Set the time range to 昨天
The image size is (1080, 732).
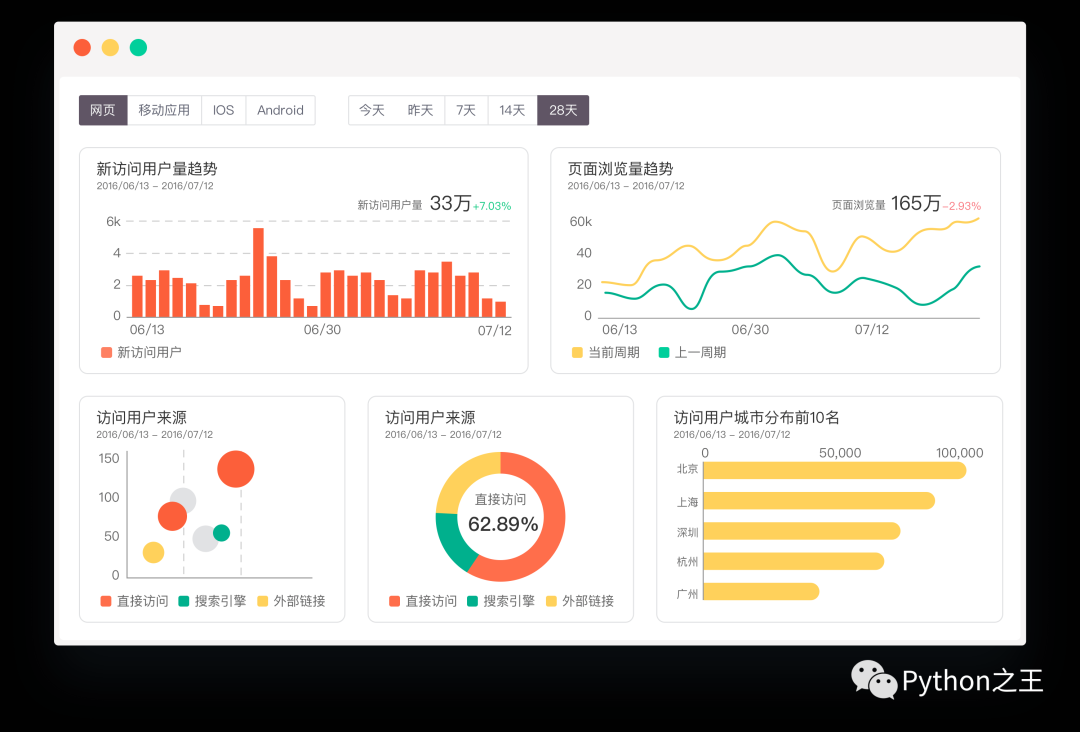tap(420, 110)
